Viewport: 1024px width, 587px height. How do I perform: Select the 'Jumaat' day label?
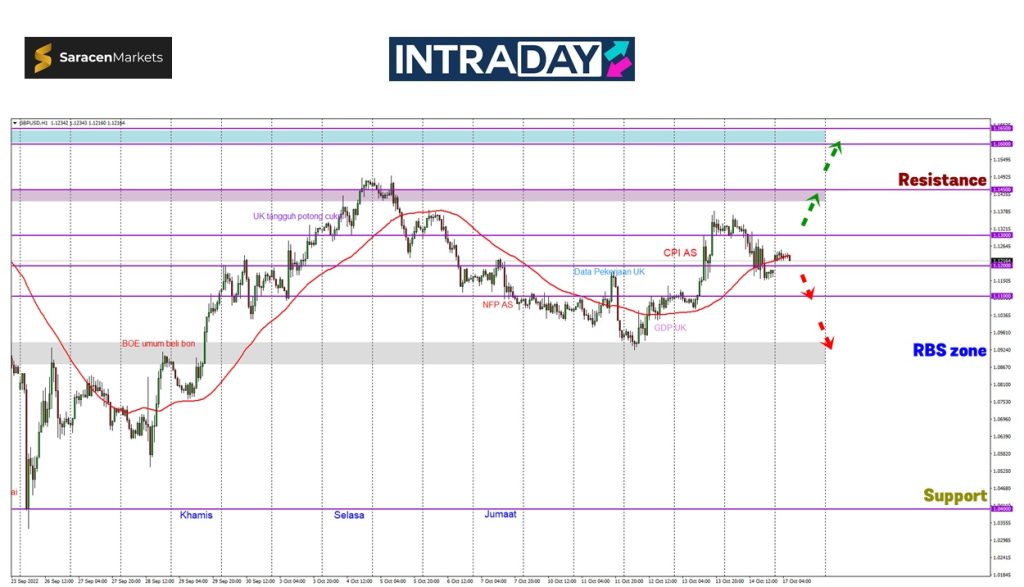500,515
